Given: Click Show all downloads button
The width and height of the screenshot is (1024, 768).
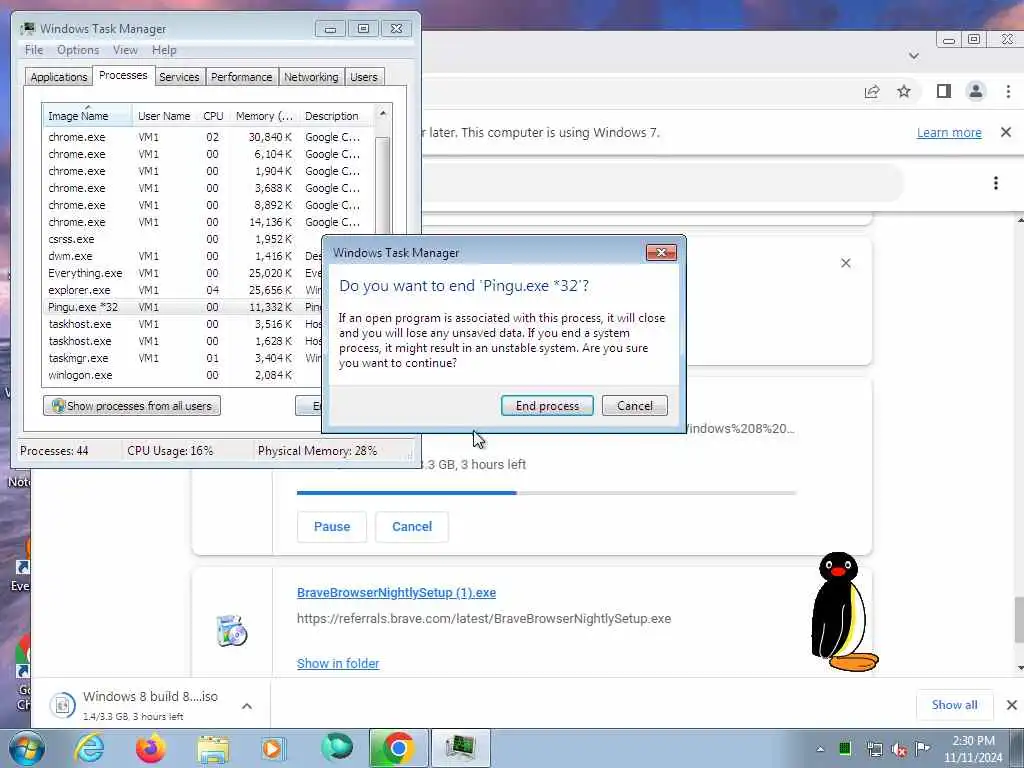Looking at the screenshot, I should (954, 705).
